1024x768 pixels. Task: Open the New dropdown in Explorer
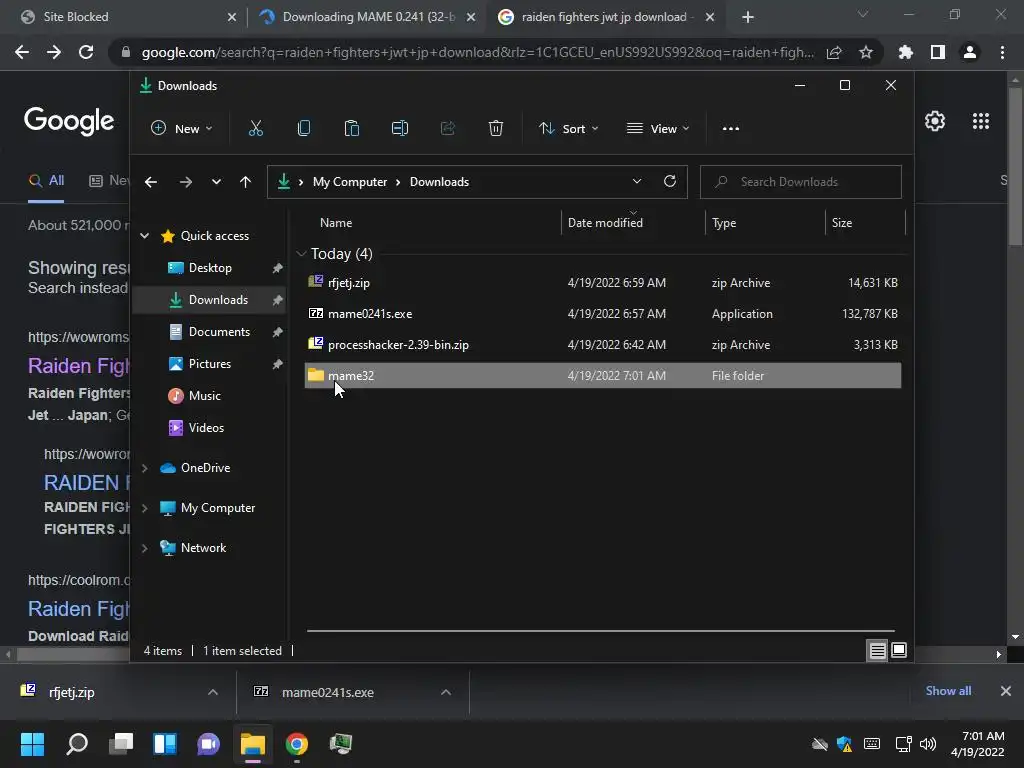pyautogui.click(x=182, y=129)
